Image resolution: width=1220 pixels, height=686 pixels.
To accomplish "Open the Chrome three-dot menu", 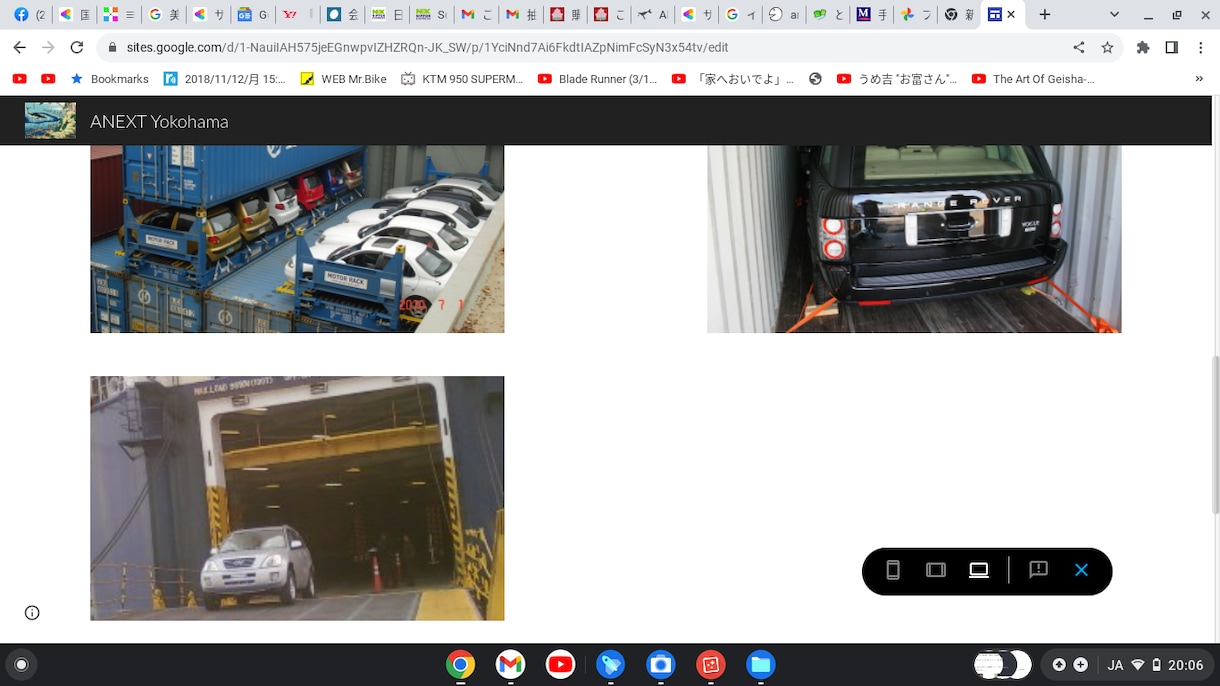I will [x=1200, y=47].
